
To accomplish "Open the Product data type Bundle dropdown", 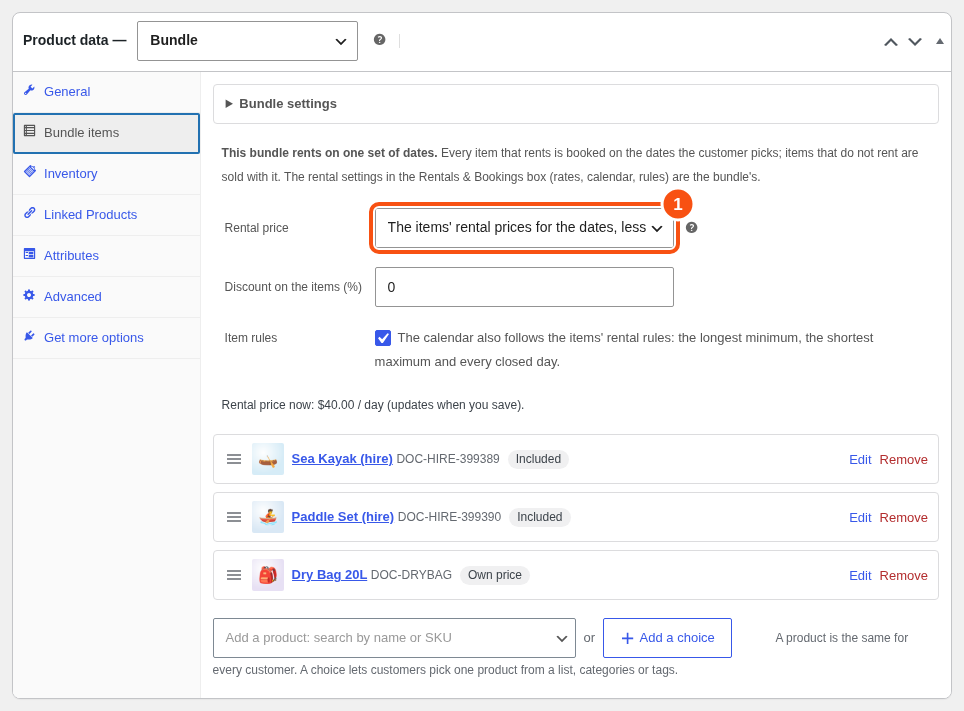I will pyautogui.click(x=247, y=41).
